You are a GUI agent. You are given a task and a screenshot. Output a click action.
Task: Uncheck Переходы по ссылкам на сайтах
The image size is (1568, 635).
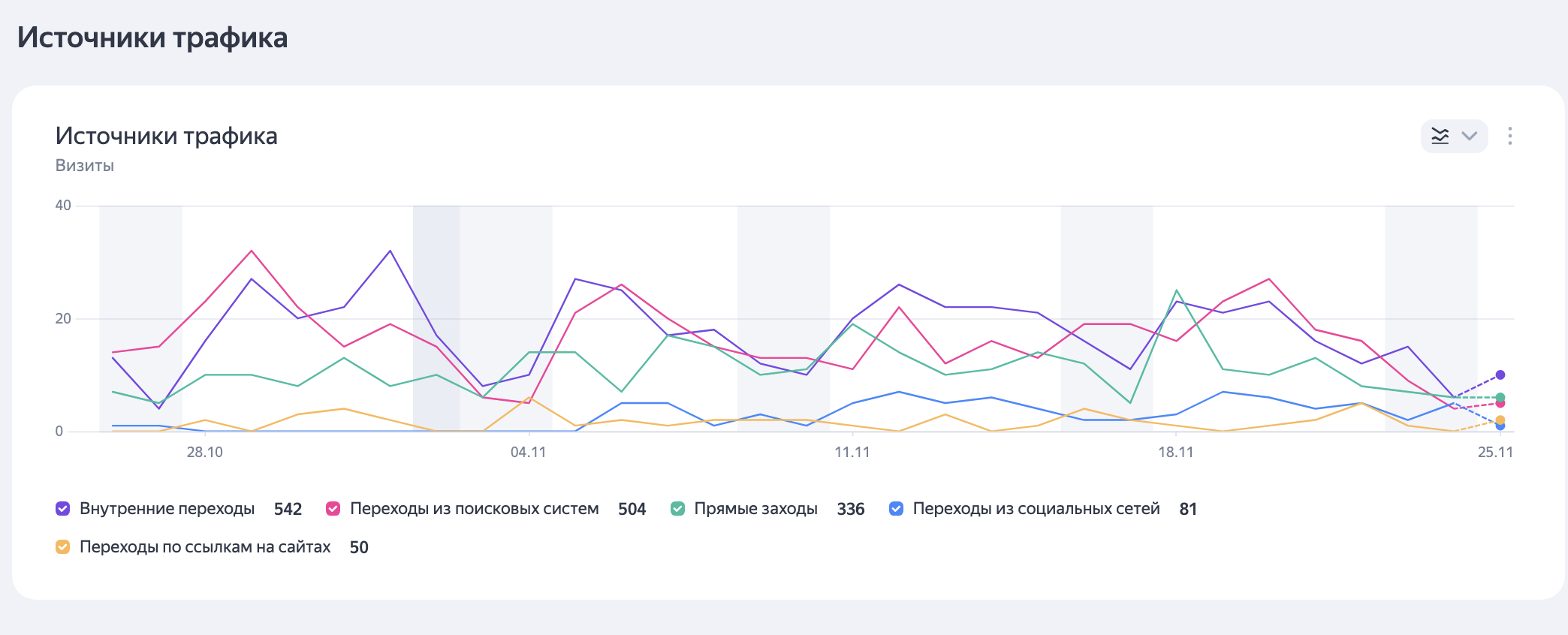tap(63, 547)
